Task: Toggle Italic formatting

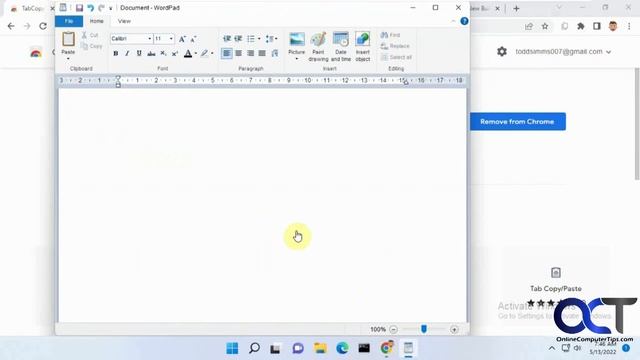Action: (x=127, y=53)
